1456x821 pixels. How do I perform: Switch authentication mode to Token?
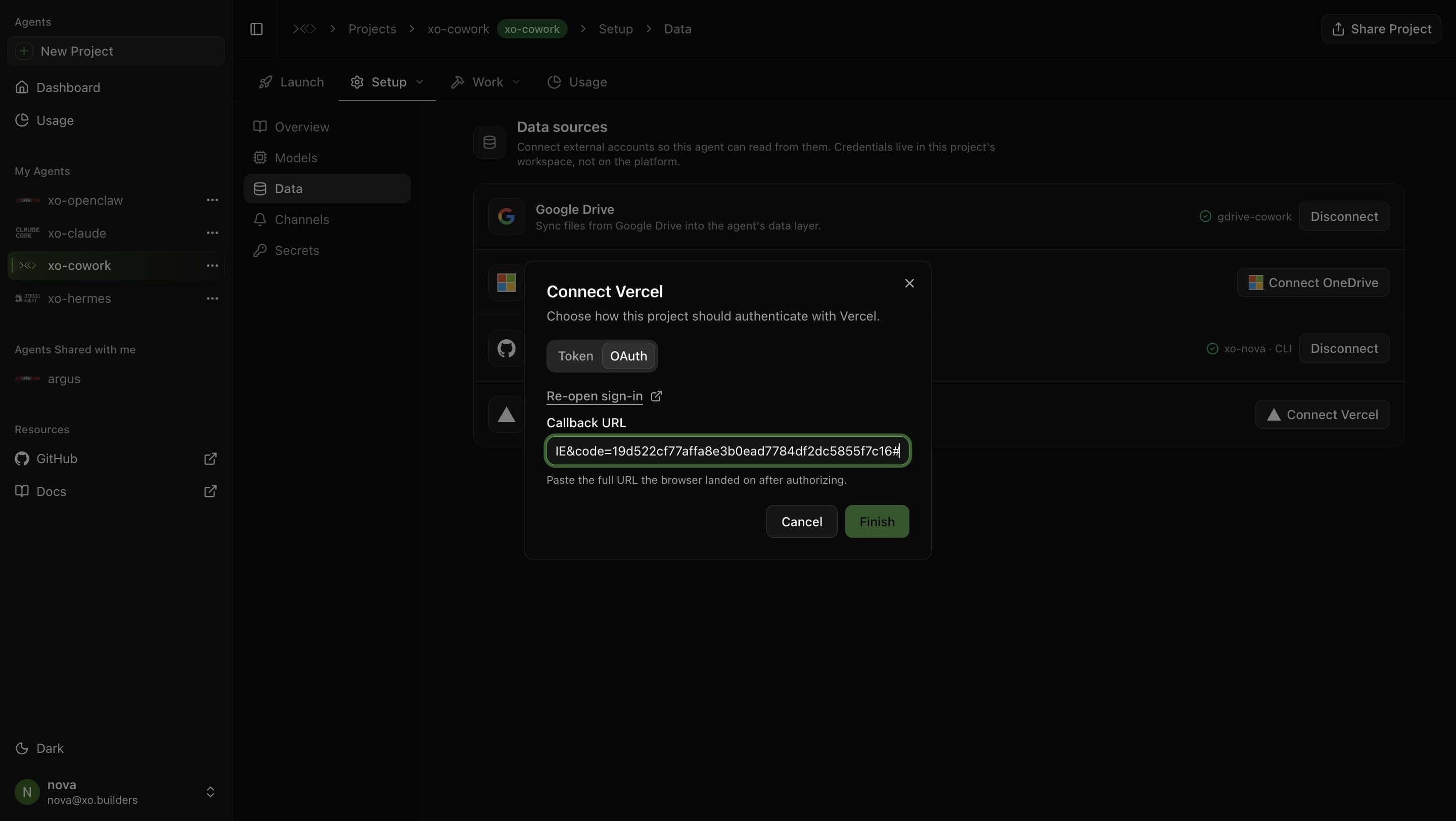point(575,356)
